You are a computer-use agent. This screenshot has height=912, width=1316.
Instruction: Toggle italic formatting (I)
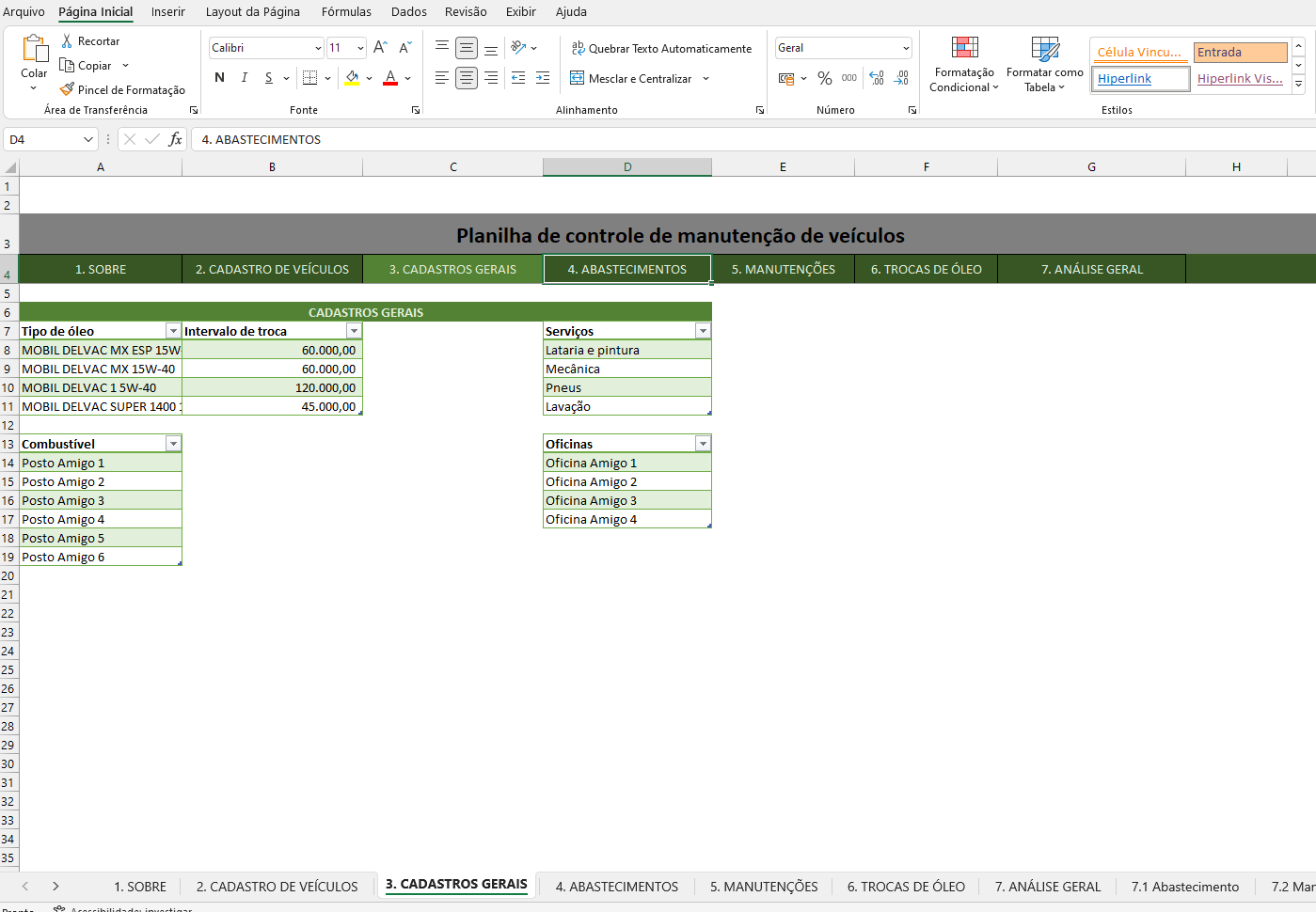pos(245,78)
